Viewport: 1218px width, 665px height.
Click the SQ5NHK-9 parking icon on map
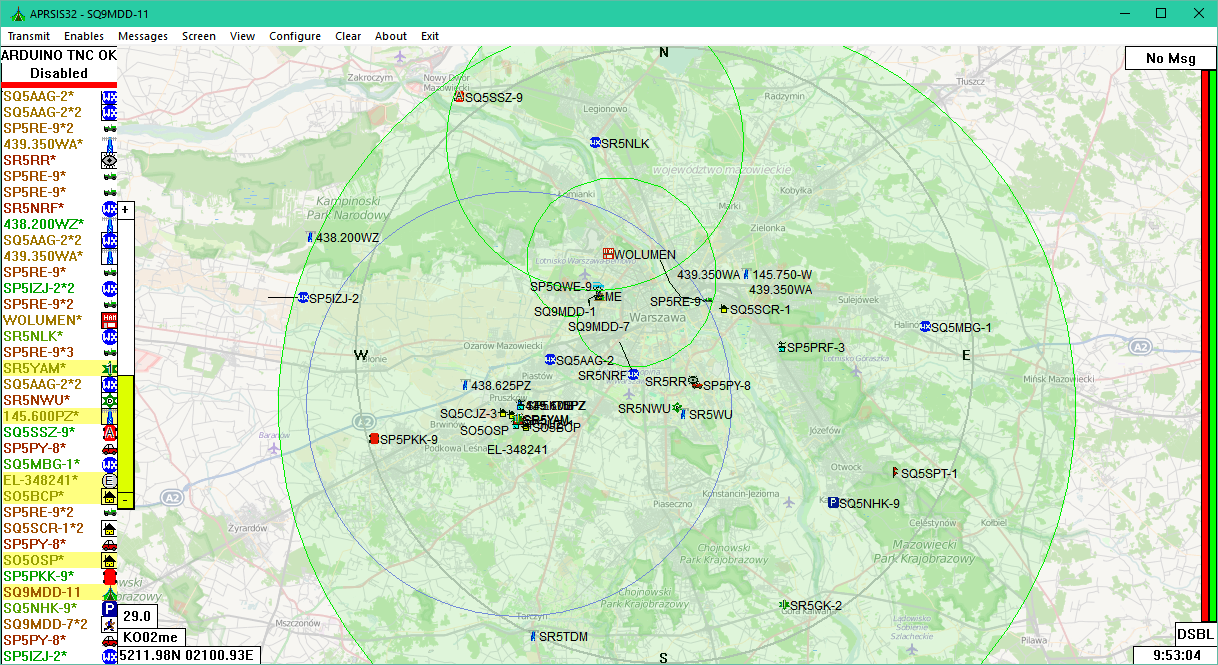832,503
